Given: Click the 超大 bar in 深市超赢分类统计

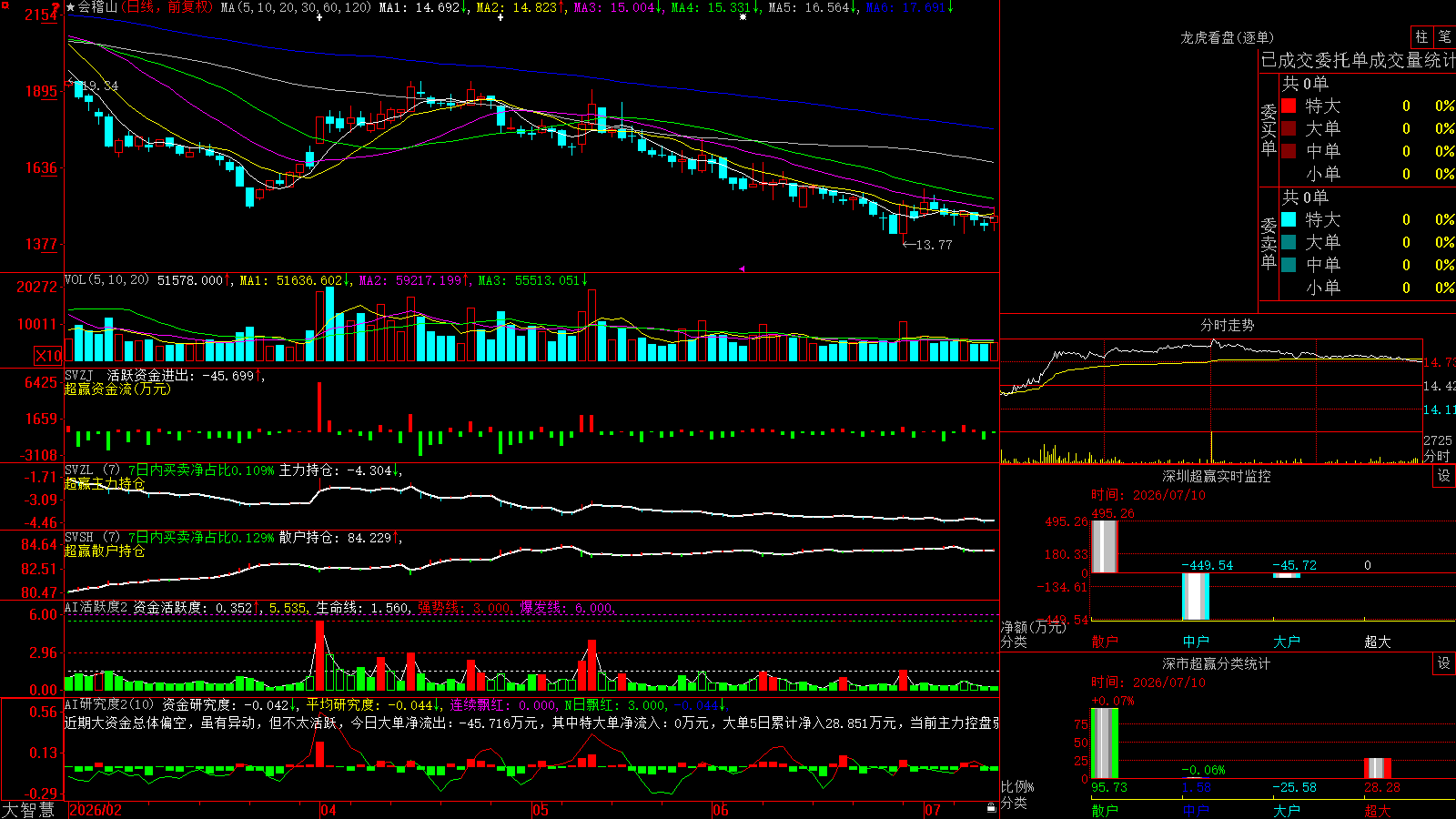Looking at the screenshot, I should 1378,768.
